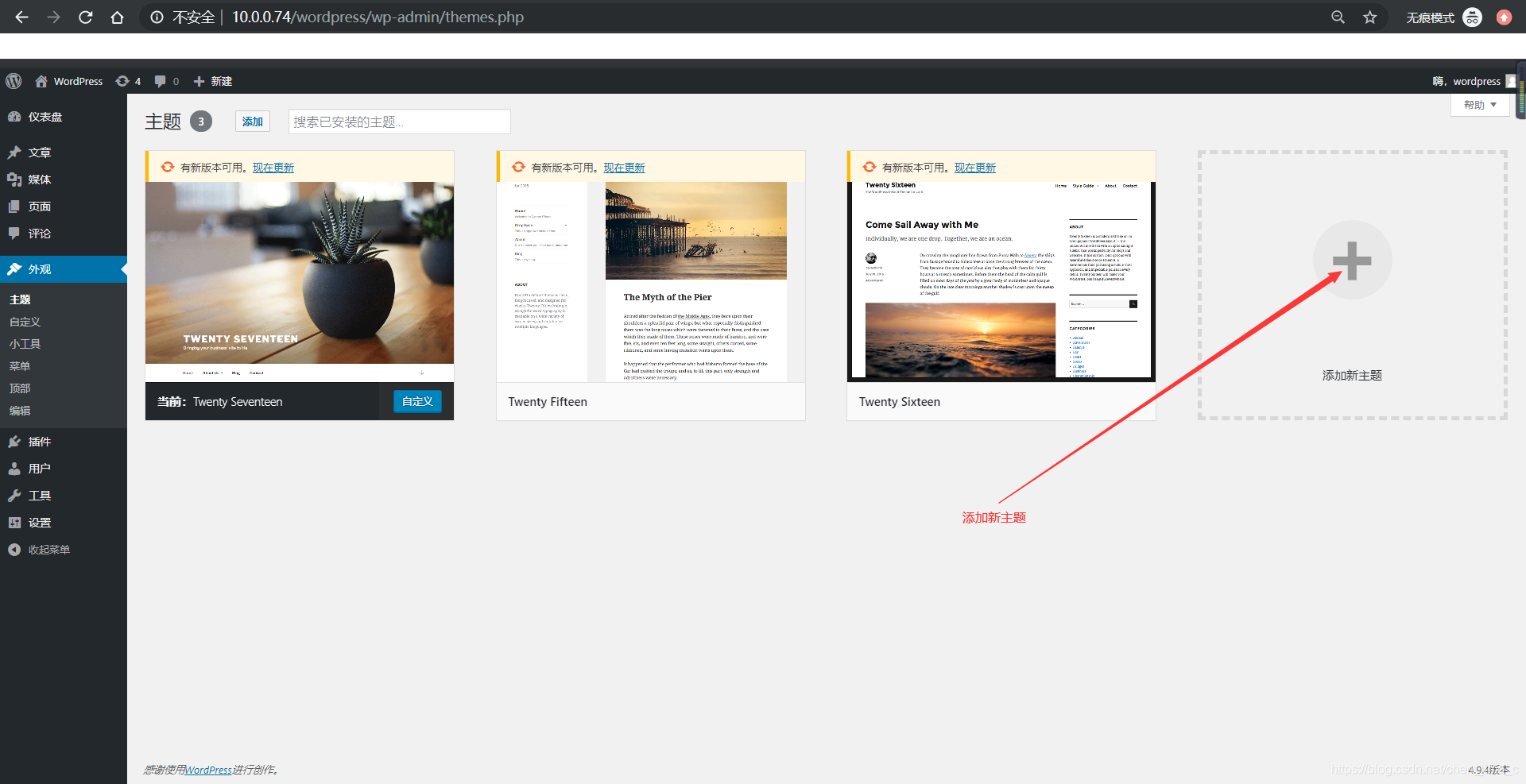This screenshot has width=1526, height=784.
Task: Open 小工具 widgets submenu
Action: pos(25,344)
